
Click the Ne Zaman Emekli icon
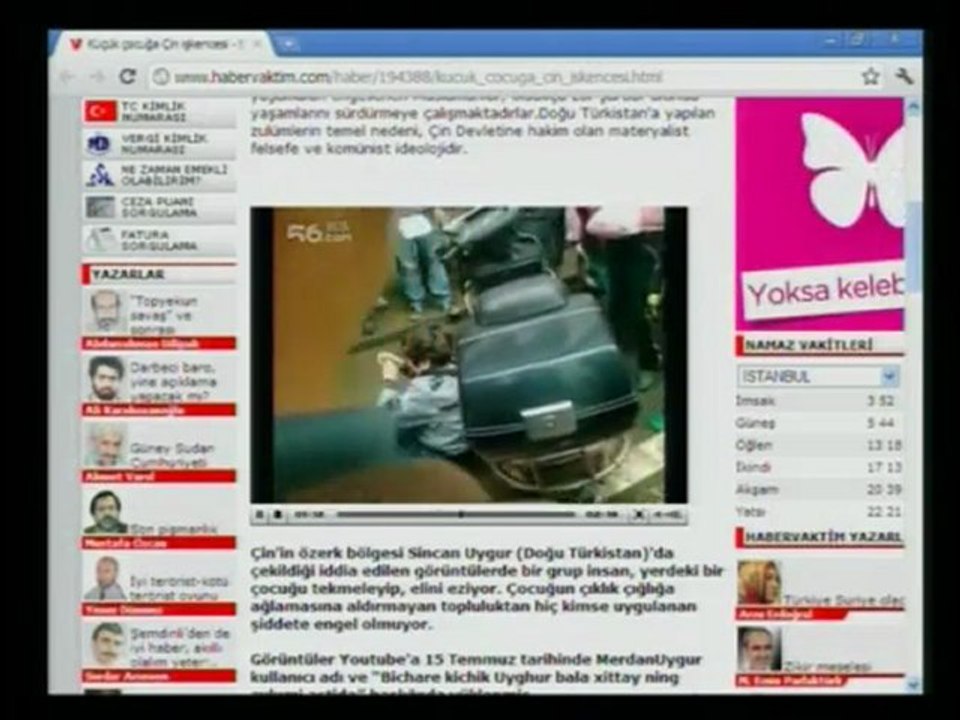click(99, 176)
